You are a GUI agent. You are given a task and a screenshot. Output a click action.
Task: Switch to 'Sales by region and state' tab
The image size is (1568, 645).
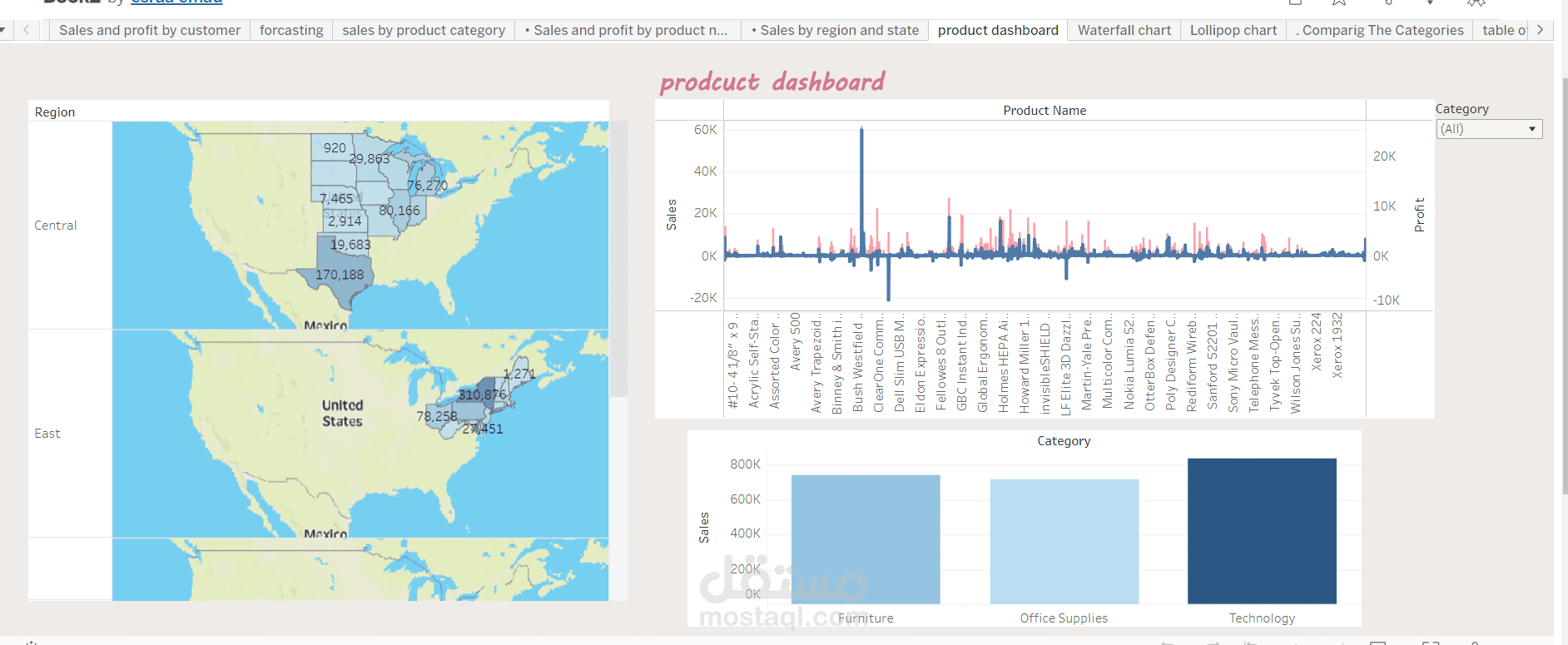click(x=835, y=30)
